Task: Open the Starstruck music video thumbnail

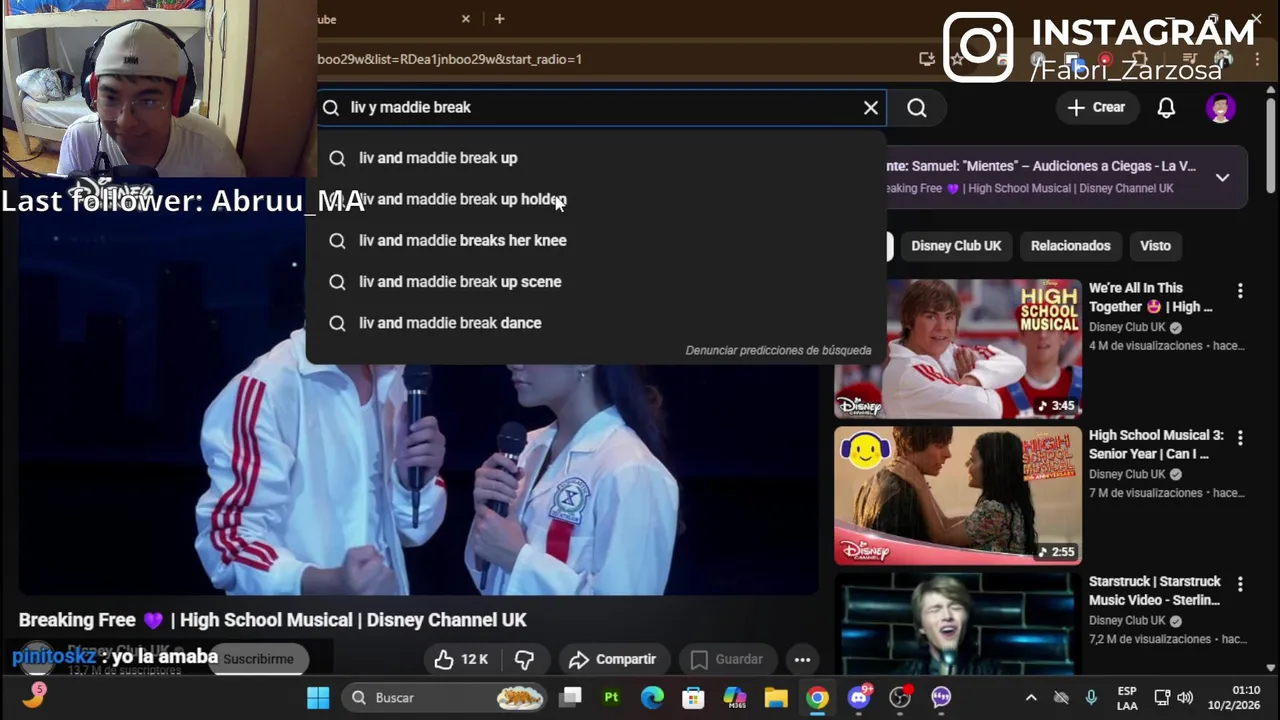Action: 958,624
